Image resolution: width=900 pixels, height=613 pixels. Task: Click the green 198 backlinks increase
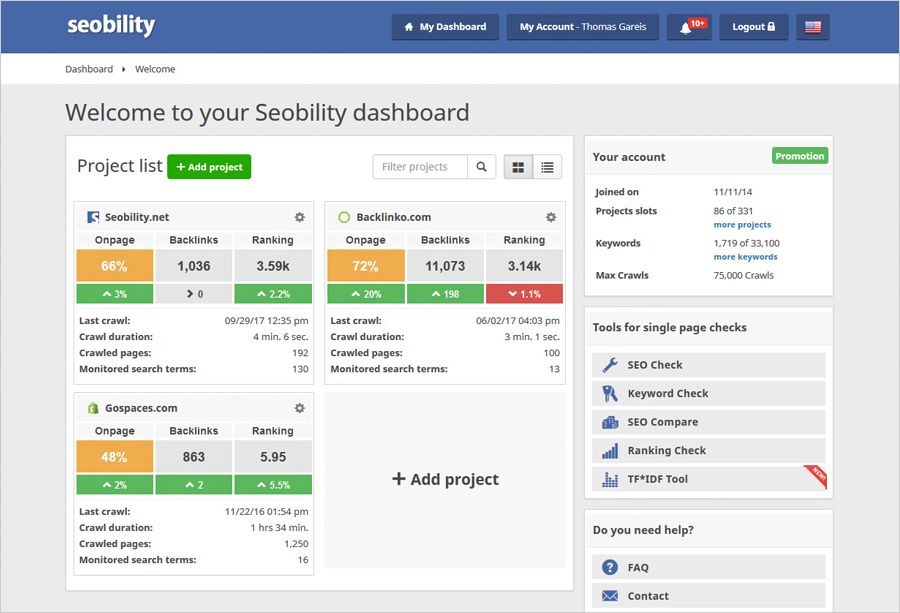445,294
